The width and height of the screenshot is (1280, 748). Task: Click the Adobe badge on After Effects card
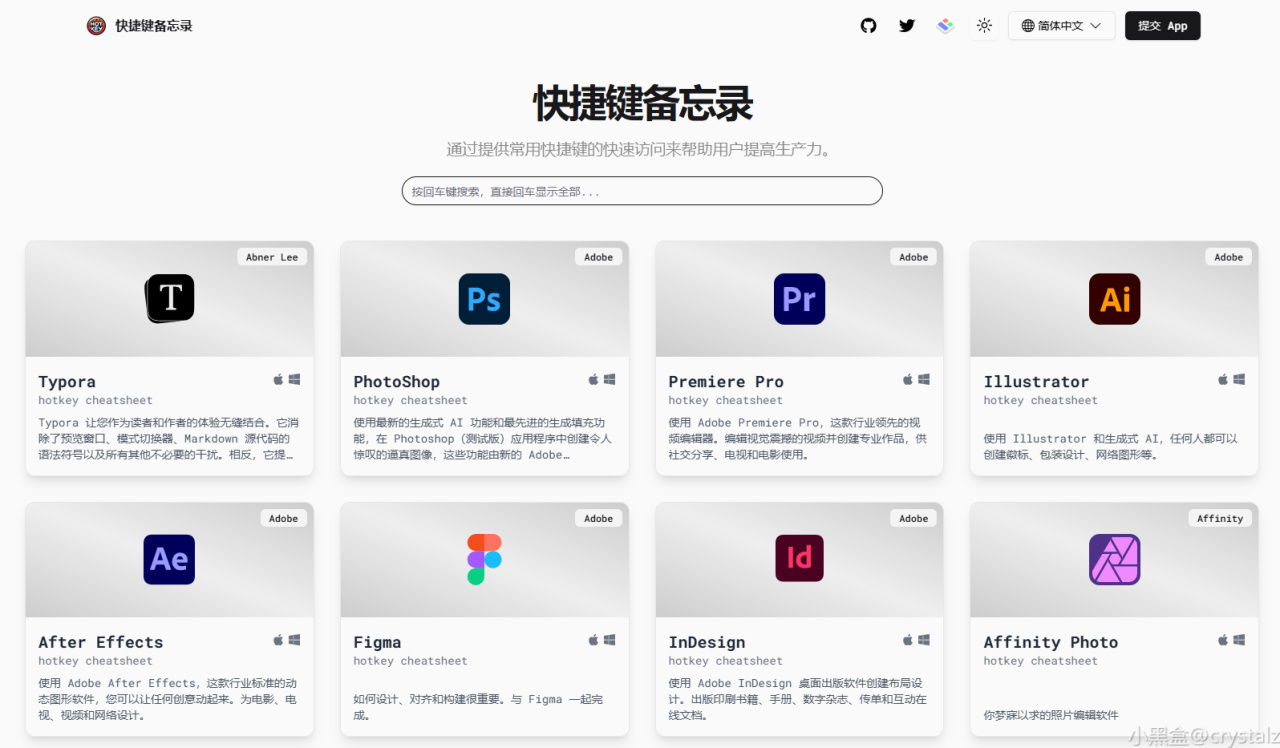coord(284,518)
